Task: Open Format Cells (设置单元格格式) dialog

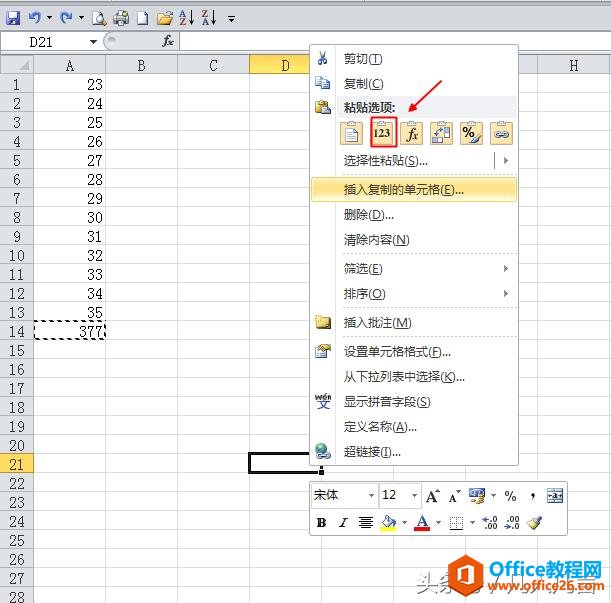Action: 415,352
